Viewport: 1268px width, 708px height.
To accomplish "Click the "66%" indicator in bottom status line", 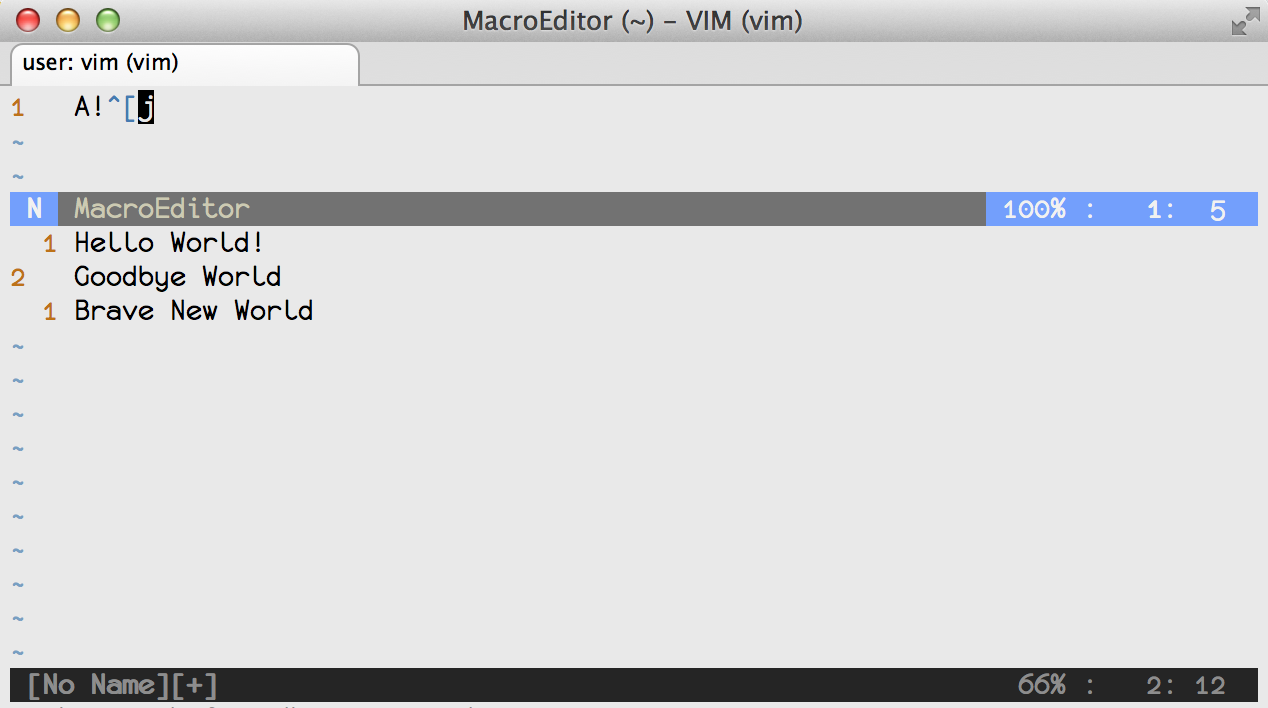I will pyautogui.click(x=1041, y=685).
